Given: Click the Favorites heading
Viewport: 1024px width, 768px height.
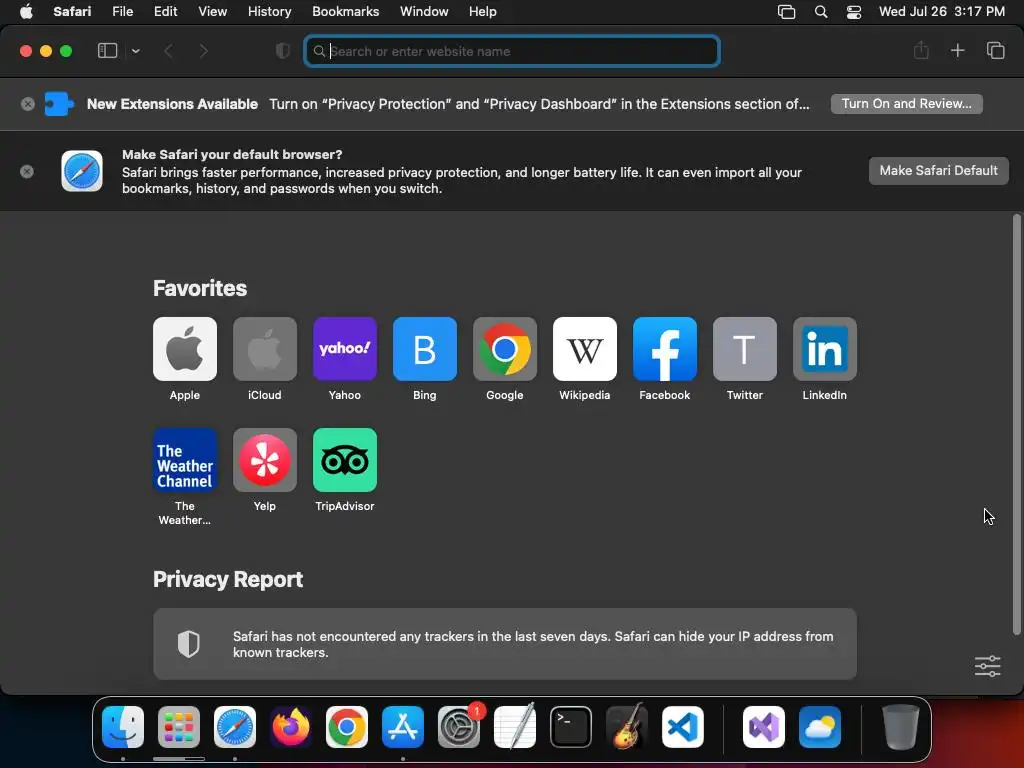Looking at the screenshot, I should point(200,288).
